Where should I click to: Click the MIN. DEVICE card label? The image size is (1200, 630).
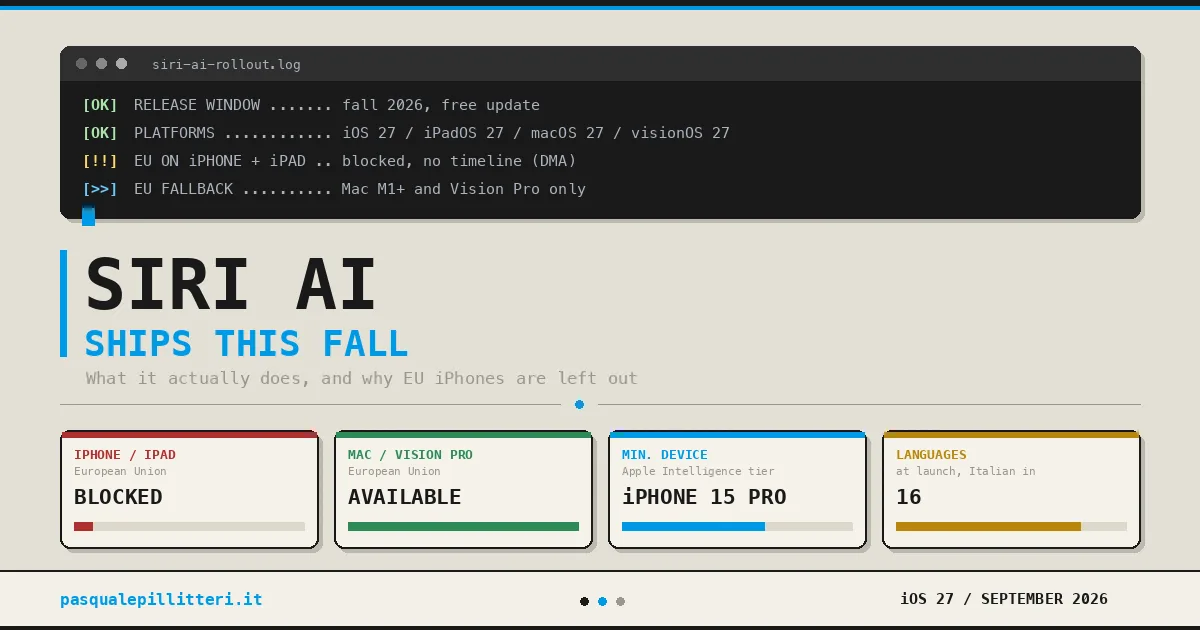(665, 455)
